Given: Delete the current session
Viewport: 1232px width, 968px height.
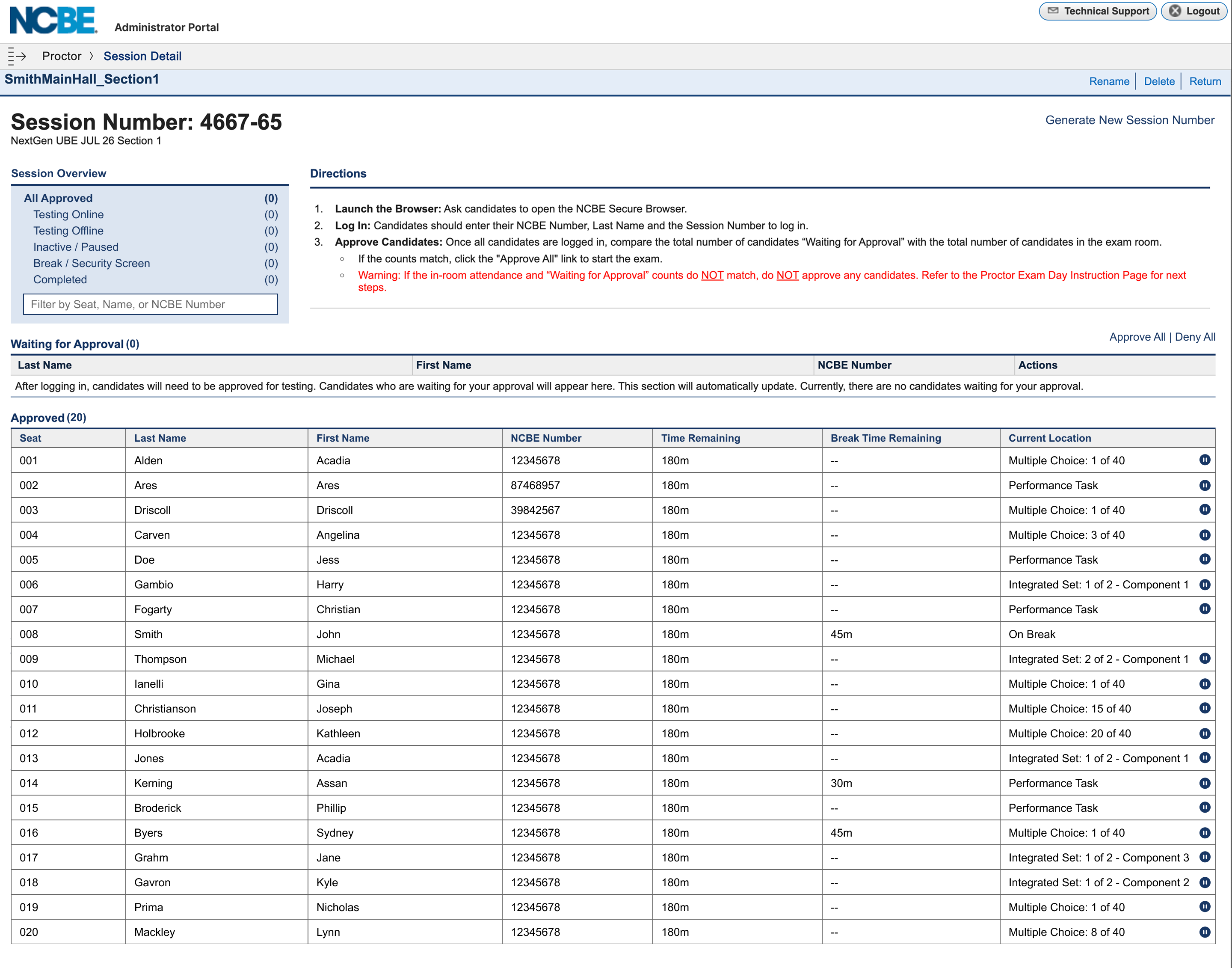Looking at the screenshot, I should click(x=1159, y=81).
